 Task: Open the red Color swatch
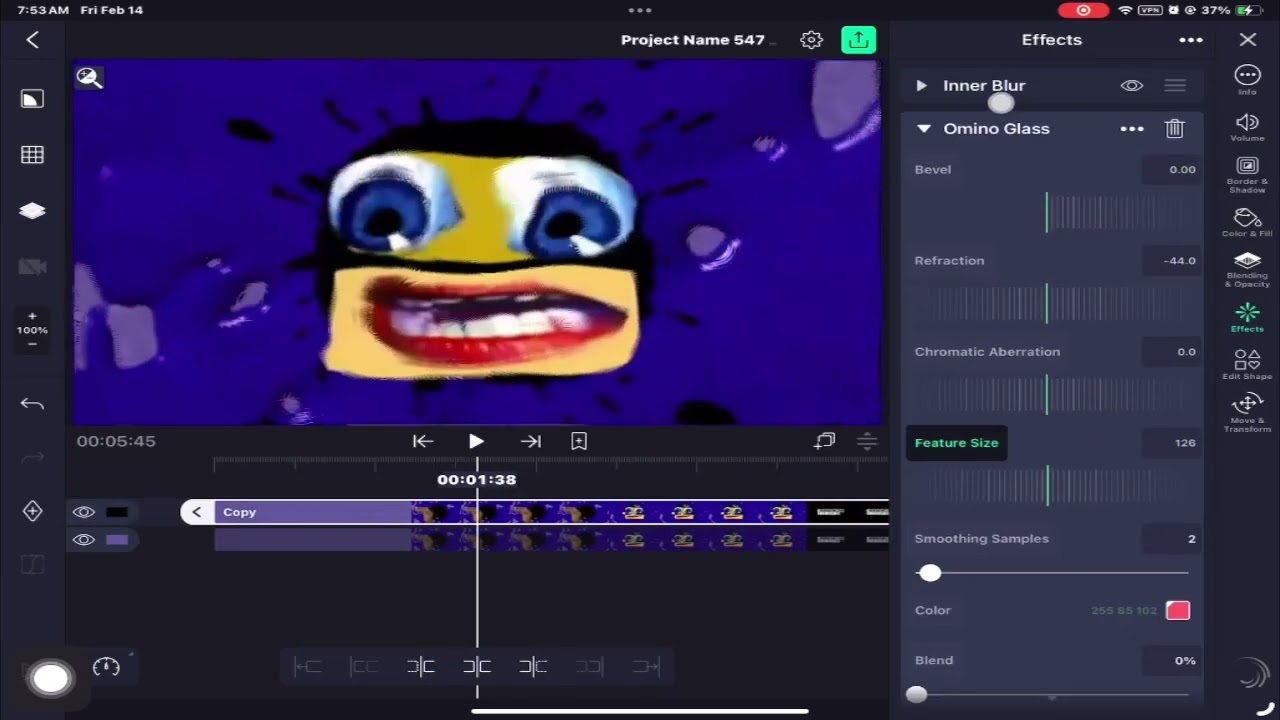click(x=1177, y=611)
